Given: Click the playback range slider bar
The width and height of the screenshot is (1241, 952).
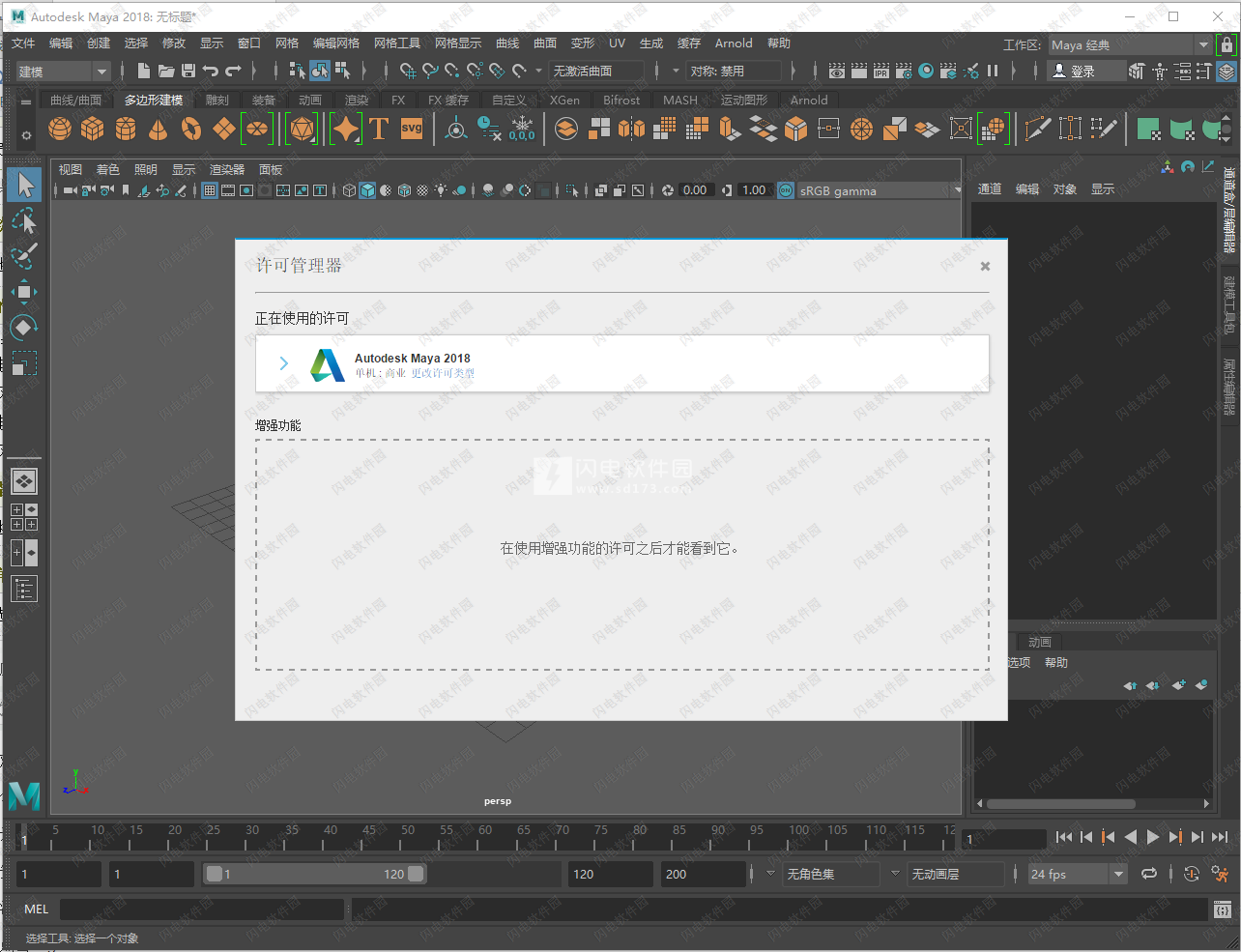Looking at the screenshot, I should pos(315,874).
